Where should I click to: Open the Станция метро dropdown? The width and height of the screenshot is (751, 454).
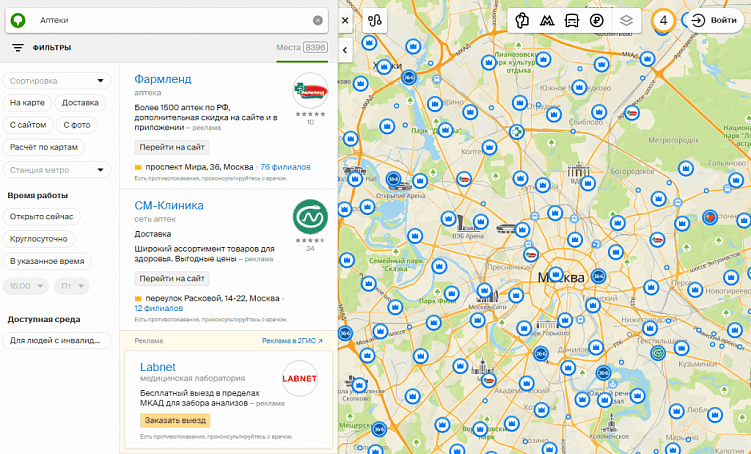pos(57,170)
